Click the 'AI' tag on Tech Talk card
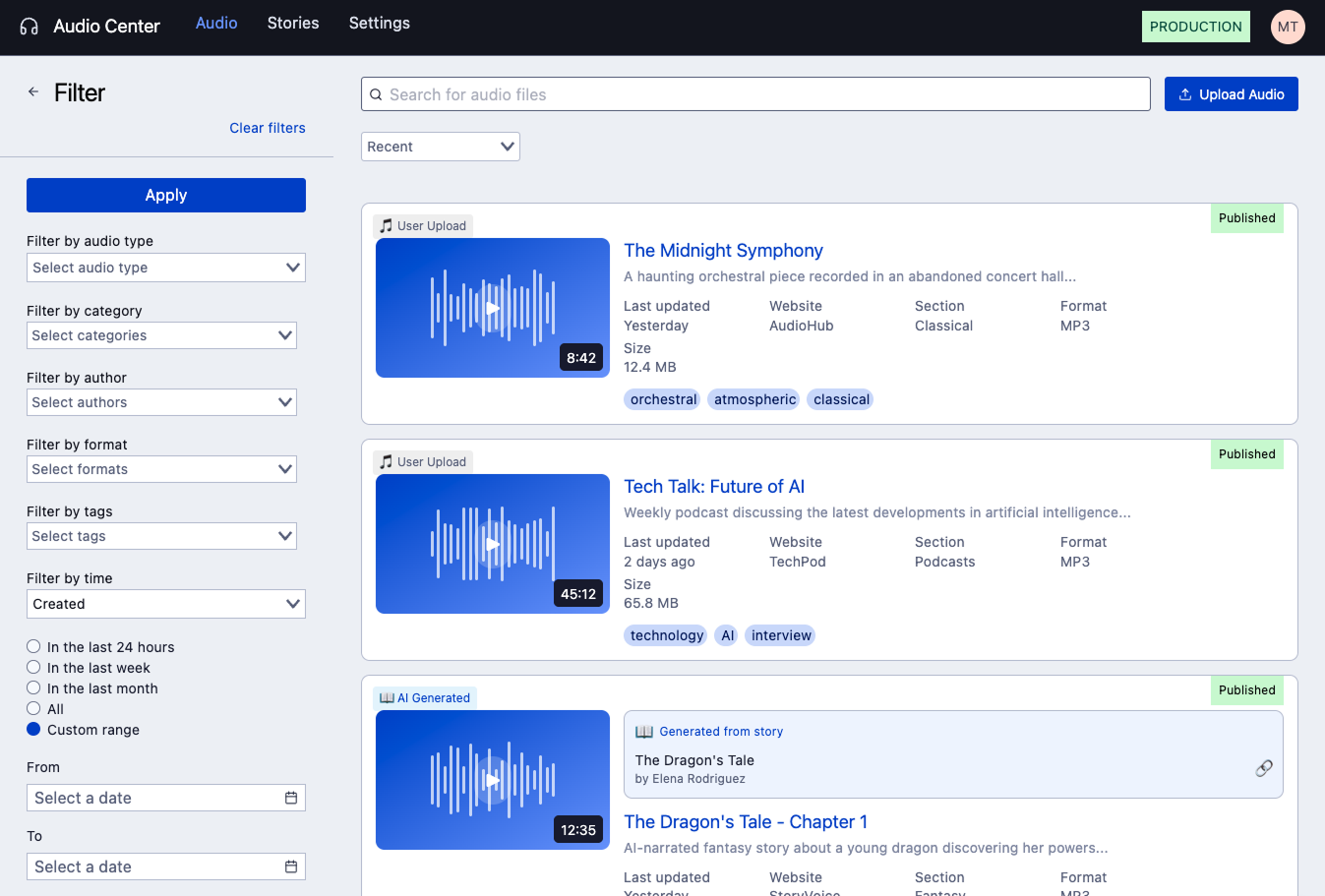The image size is (1325, 896). 727,635
